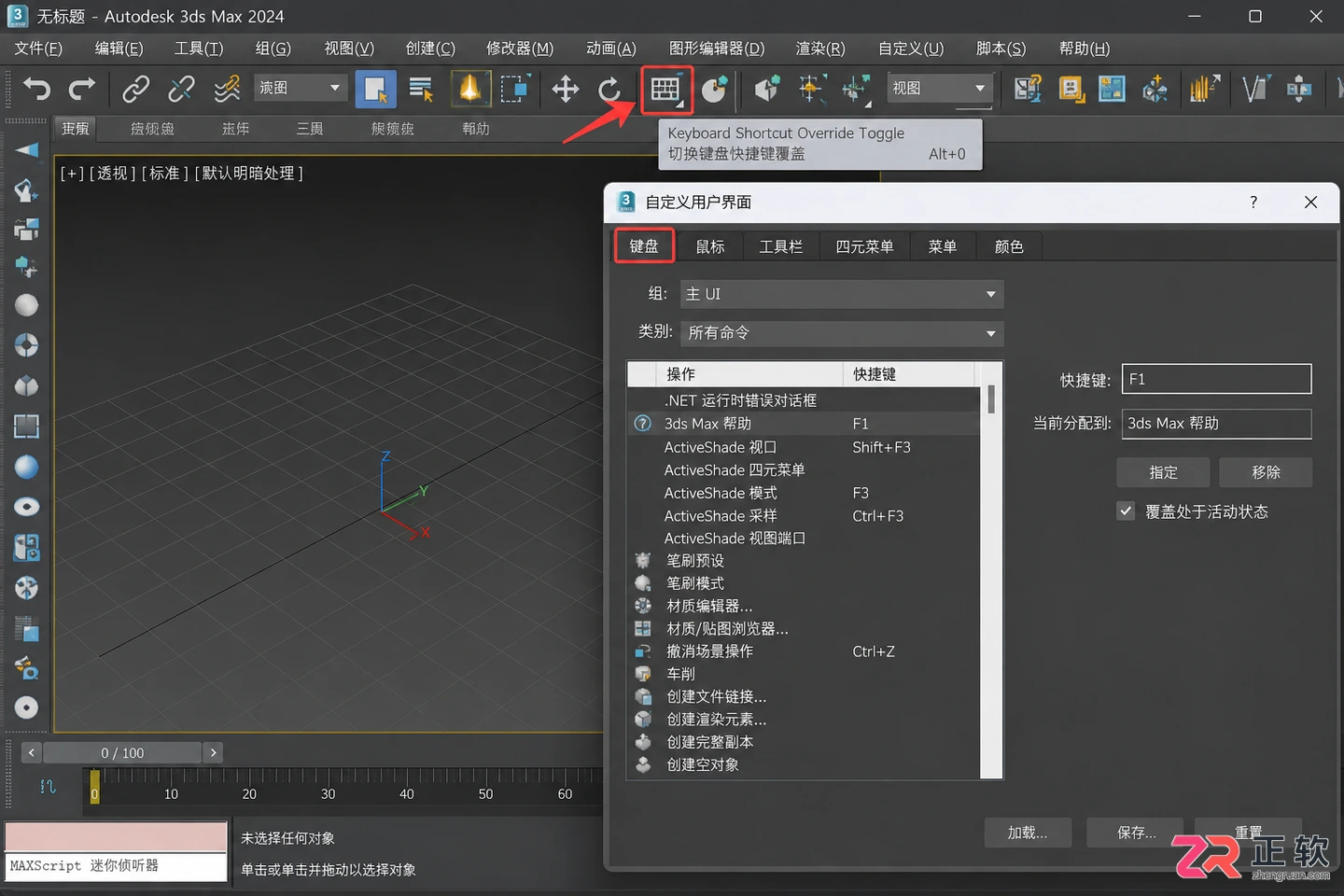The image size is (1344, 896).
Task: Switch to the 键盘 tab
Action: (644, 246)
